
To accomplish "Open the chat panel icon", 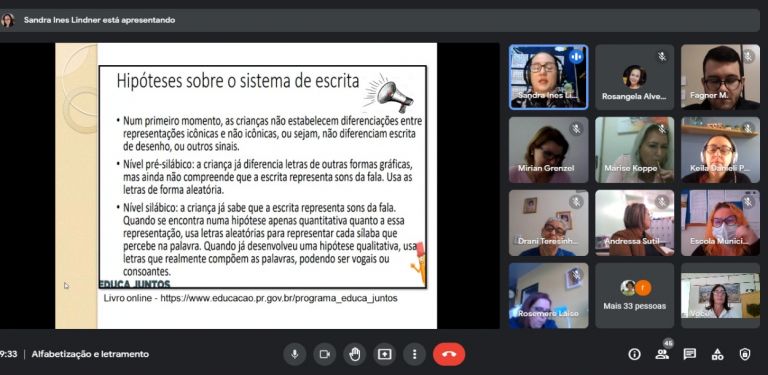I will pos(690,354).
